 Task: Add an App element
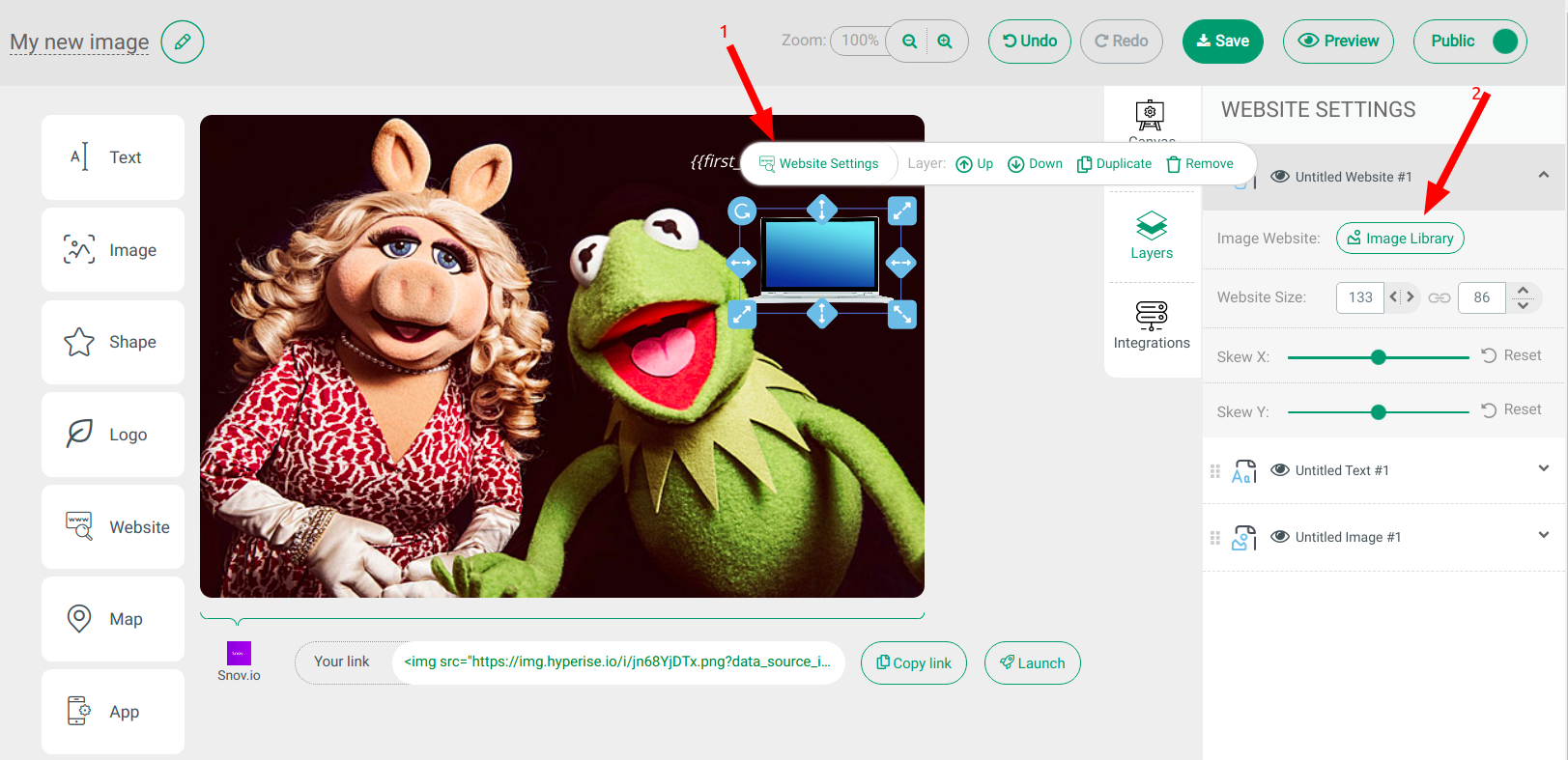pos(113,712)
